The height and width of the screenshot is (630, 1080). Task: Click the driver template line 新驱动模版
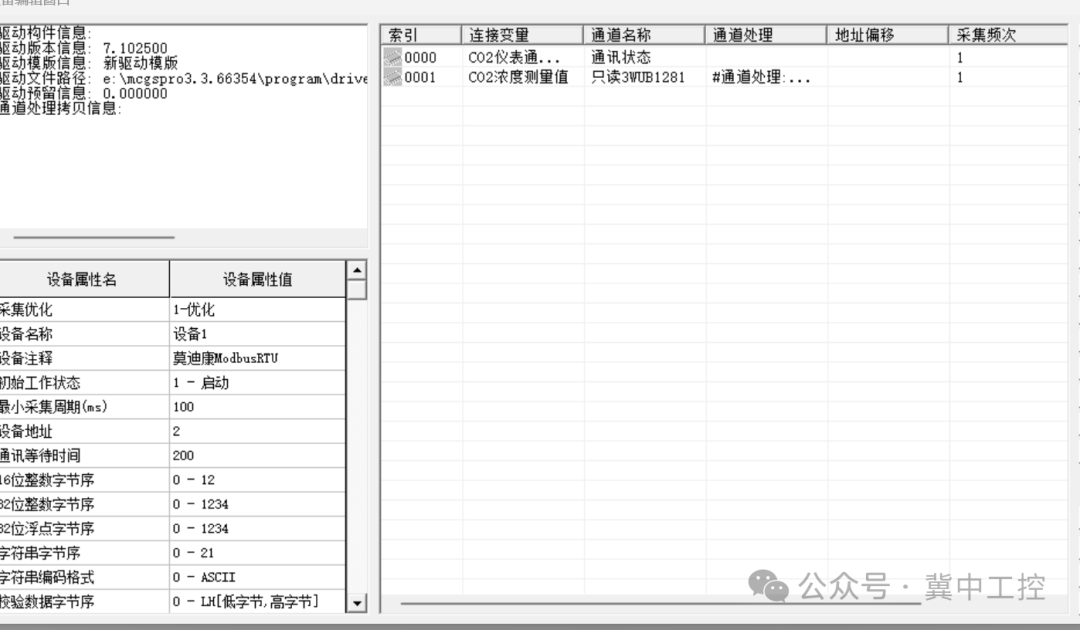pyautogui.click(x=90, y=63)
